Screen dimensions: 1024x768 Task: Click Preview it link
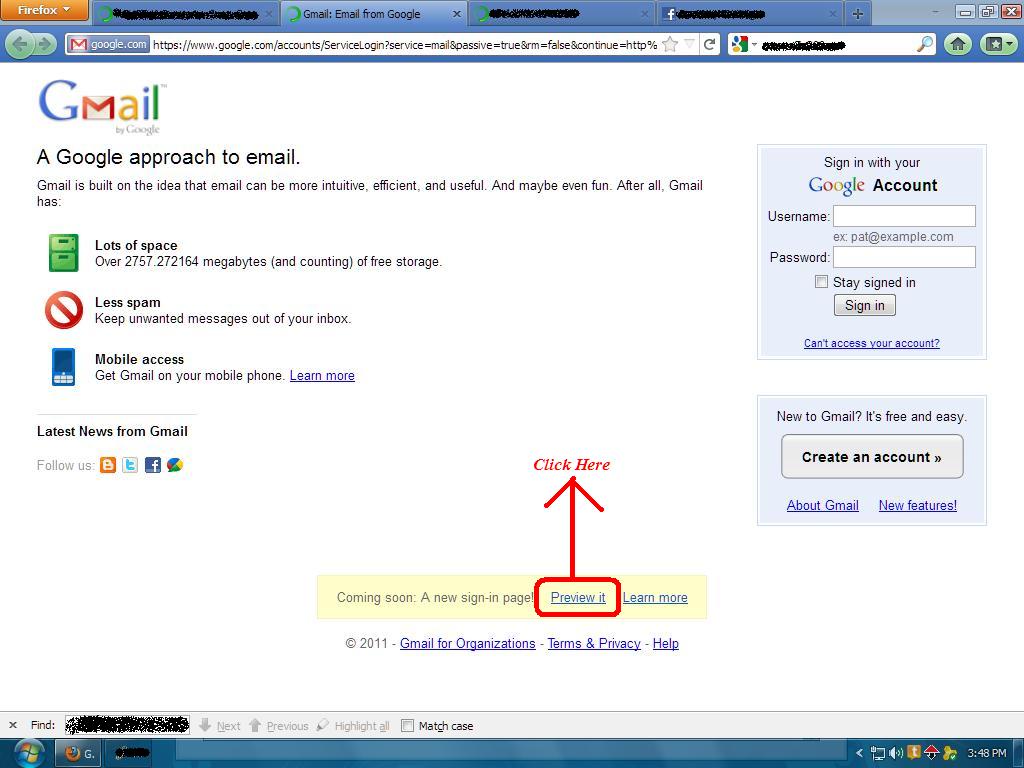578,598
